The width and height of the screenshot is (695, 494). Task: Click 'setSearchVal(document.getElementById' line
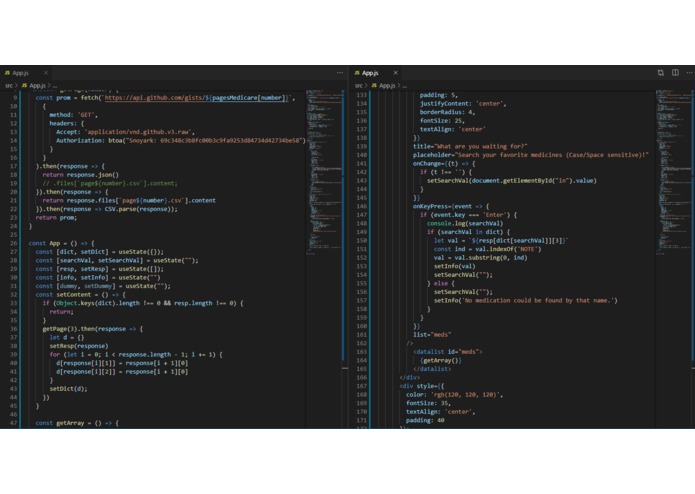click(511, 181)
